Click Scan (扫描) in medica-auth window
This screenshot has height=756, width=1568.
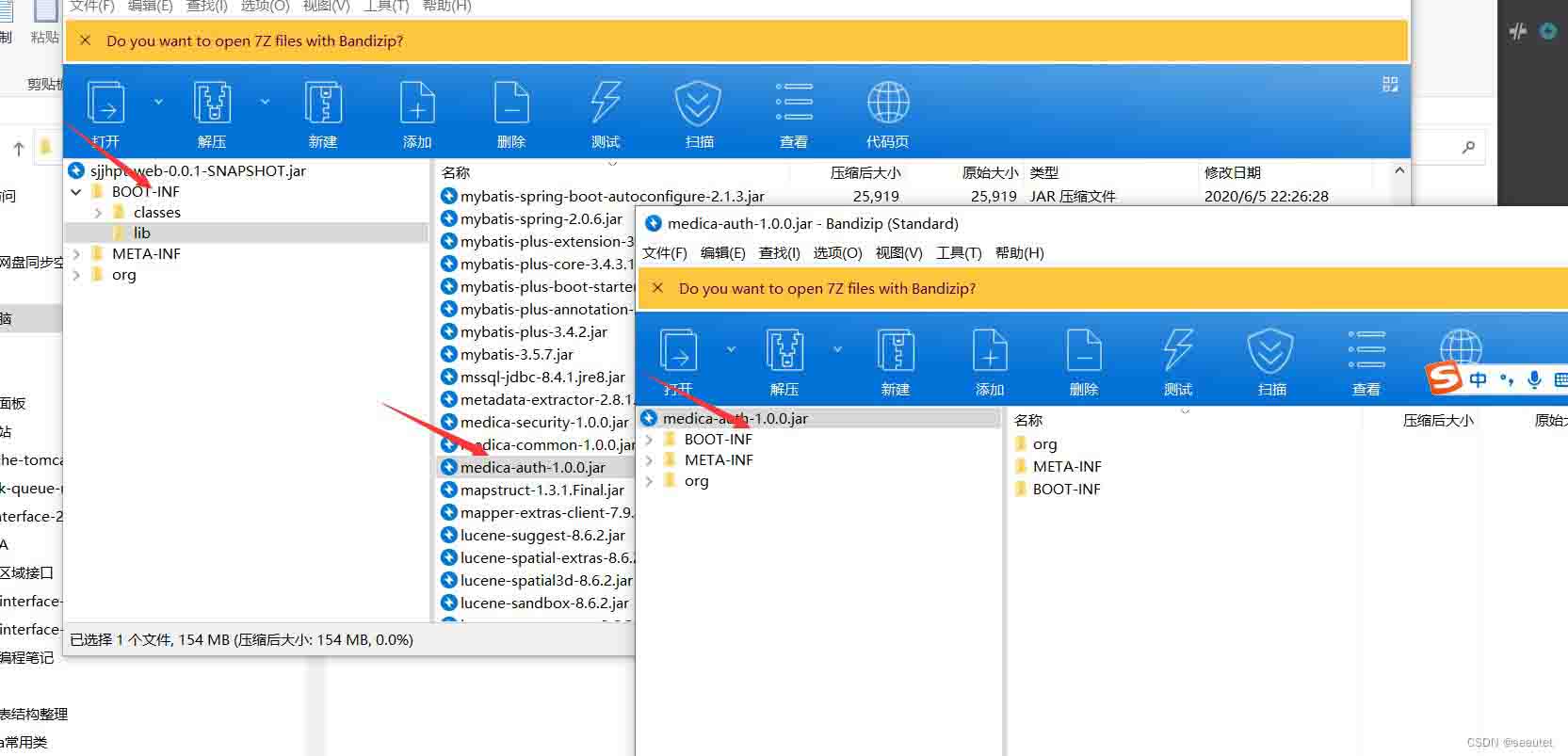[1271, 362]
